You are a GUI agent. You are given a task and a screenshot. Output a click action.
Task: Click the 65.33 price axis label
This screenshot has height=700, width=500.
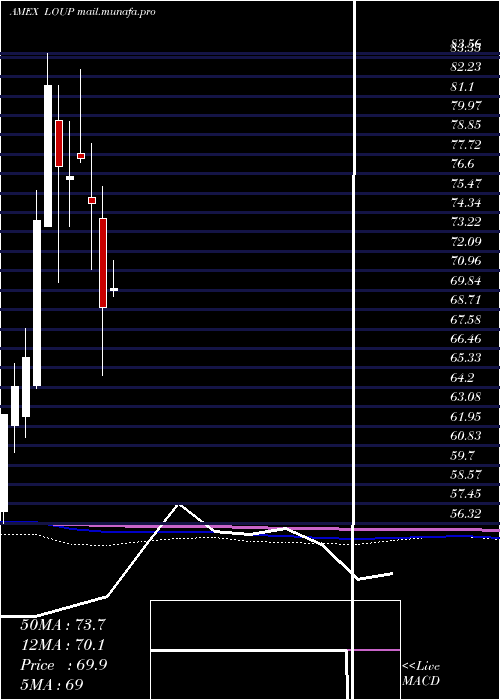click(466, 358)
